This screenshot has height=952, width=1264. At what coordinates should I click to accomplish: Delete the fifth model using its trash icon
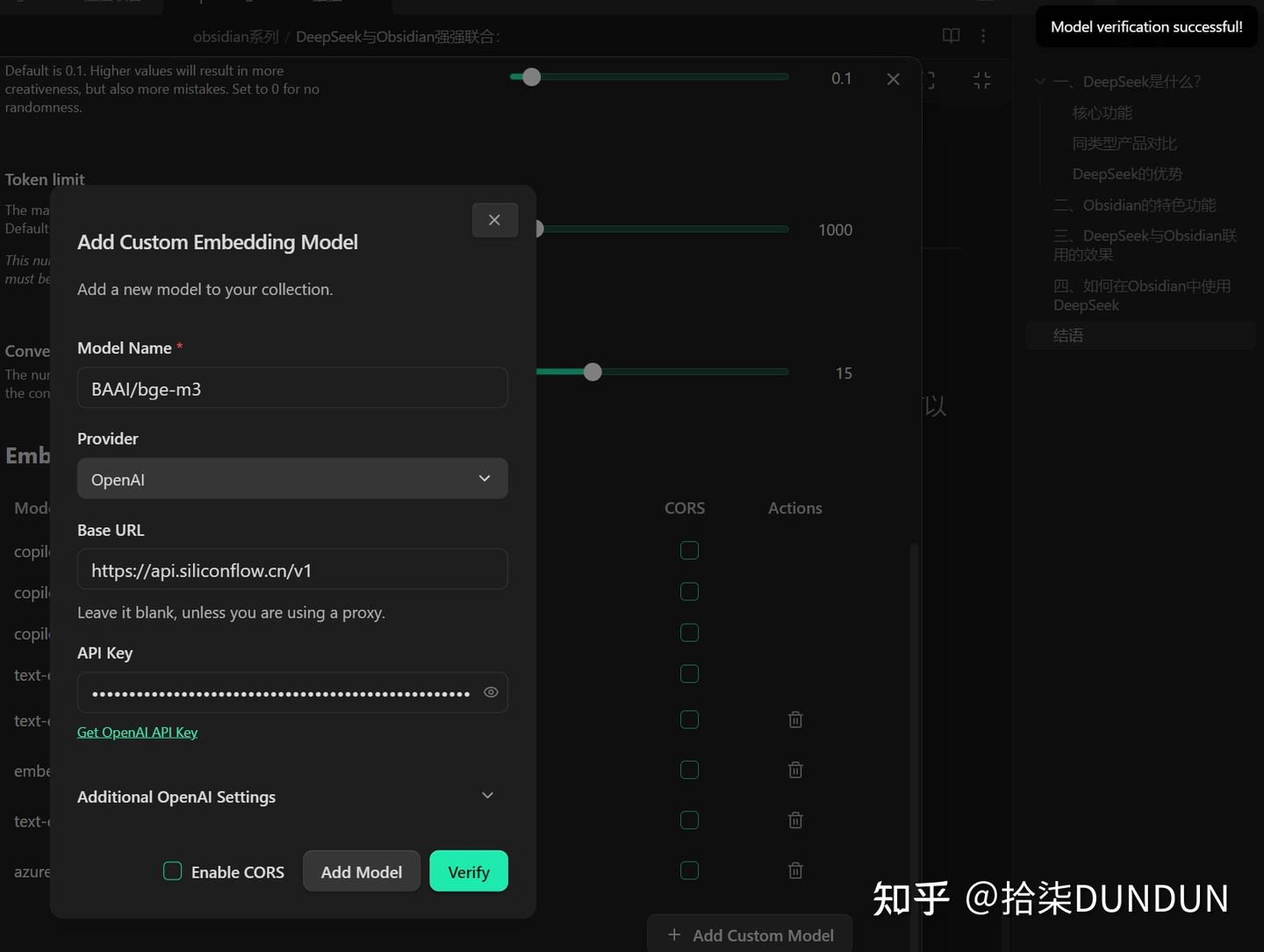pos(795,719)
